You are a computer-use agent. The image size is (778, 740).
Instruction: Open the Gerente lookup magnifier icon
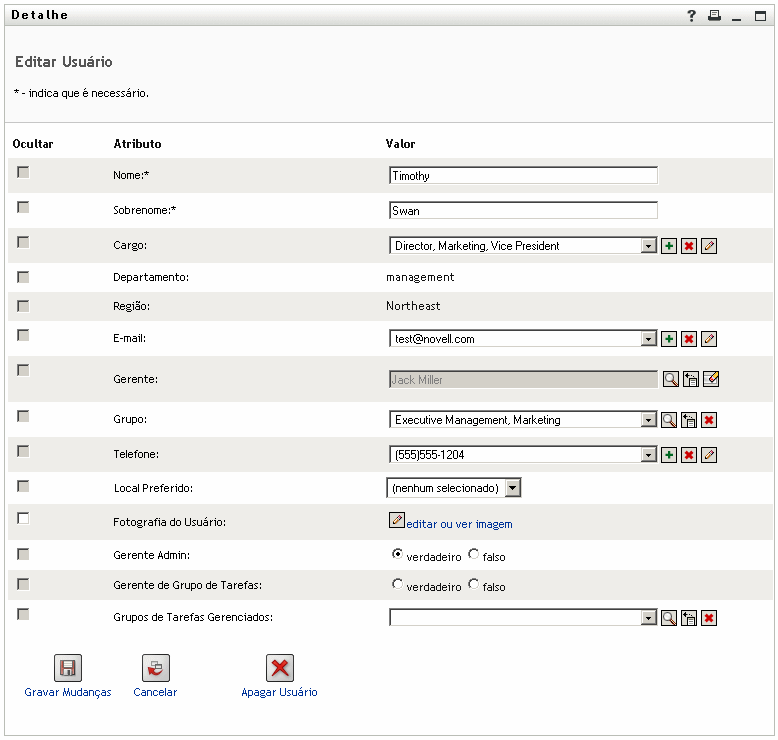[x=669, y=379]
